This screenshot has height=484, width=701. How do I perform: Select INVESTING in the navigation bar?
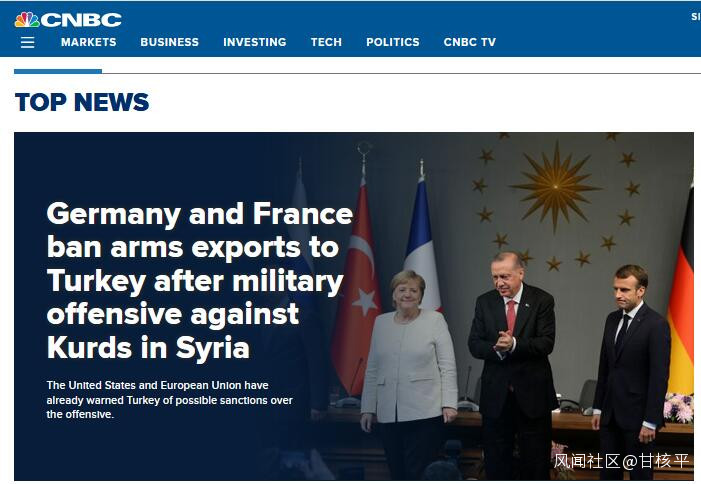(x=255, y=42)
